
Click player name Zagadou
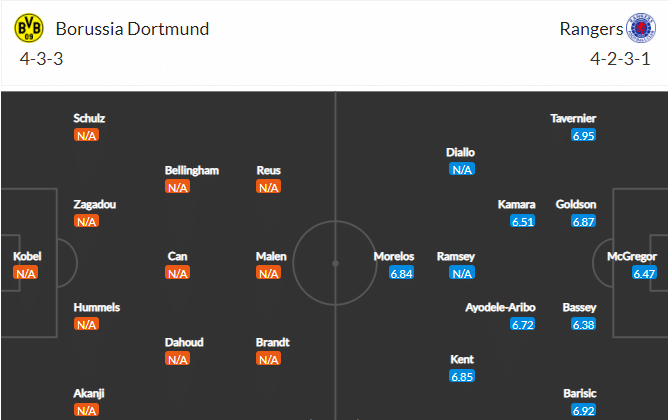[x=95, y=204]
